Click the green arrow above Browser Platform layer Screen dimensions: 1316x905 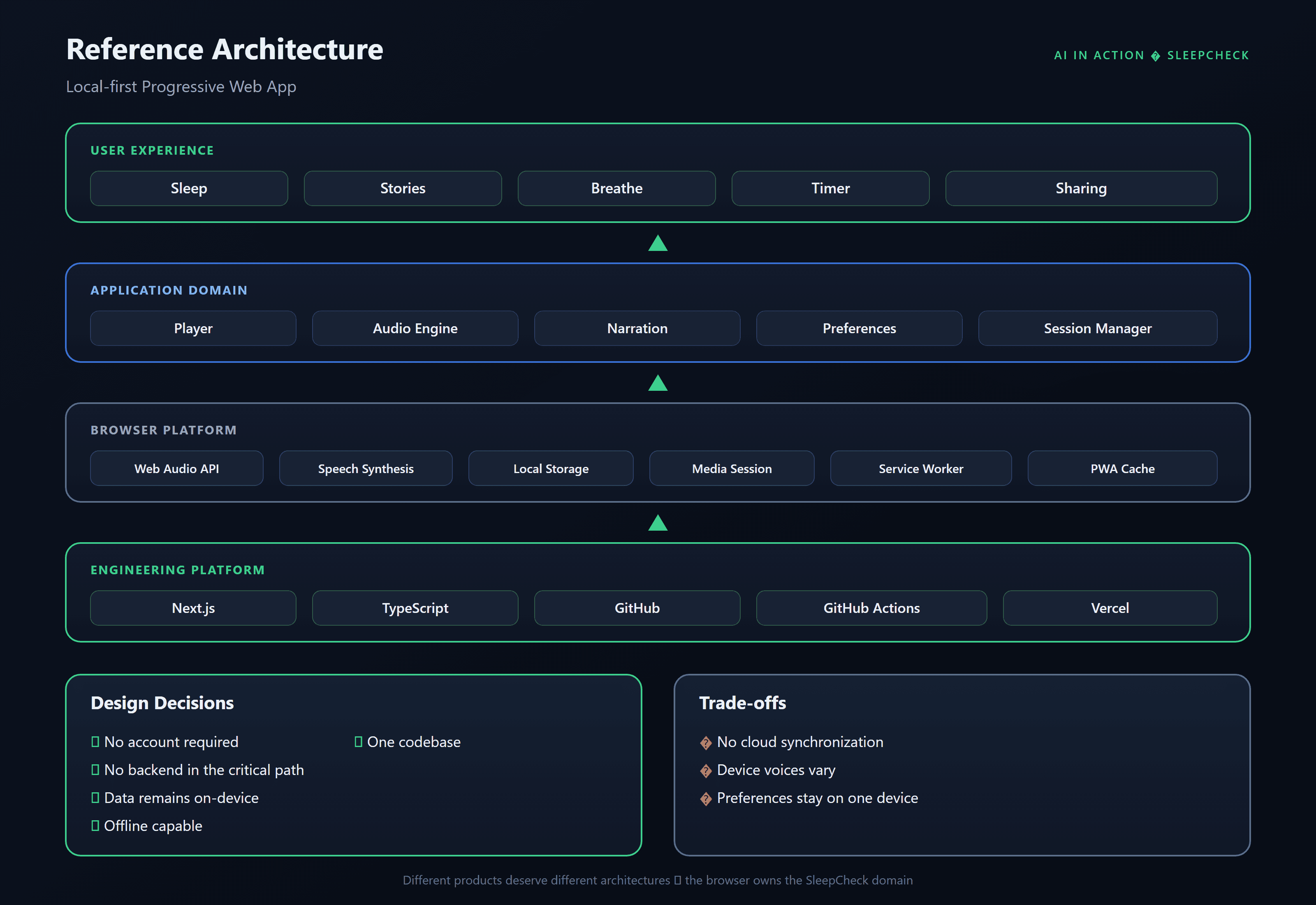[x=658, y=383]
